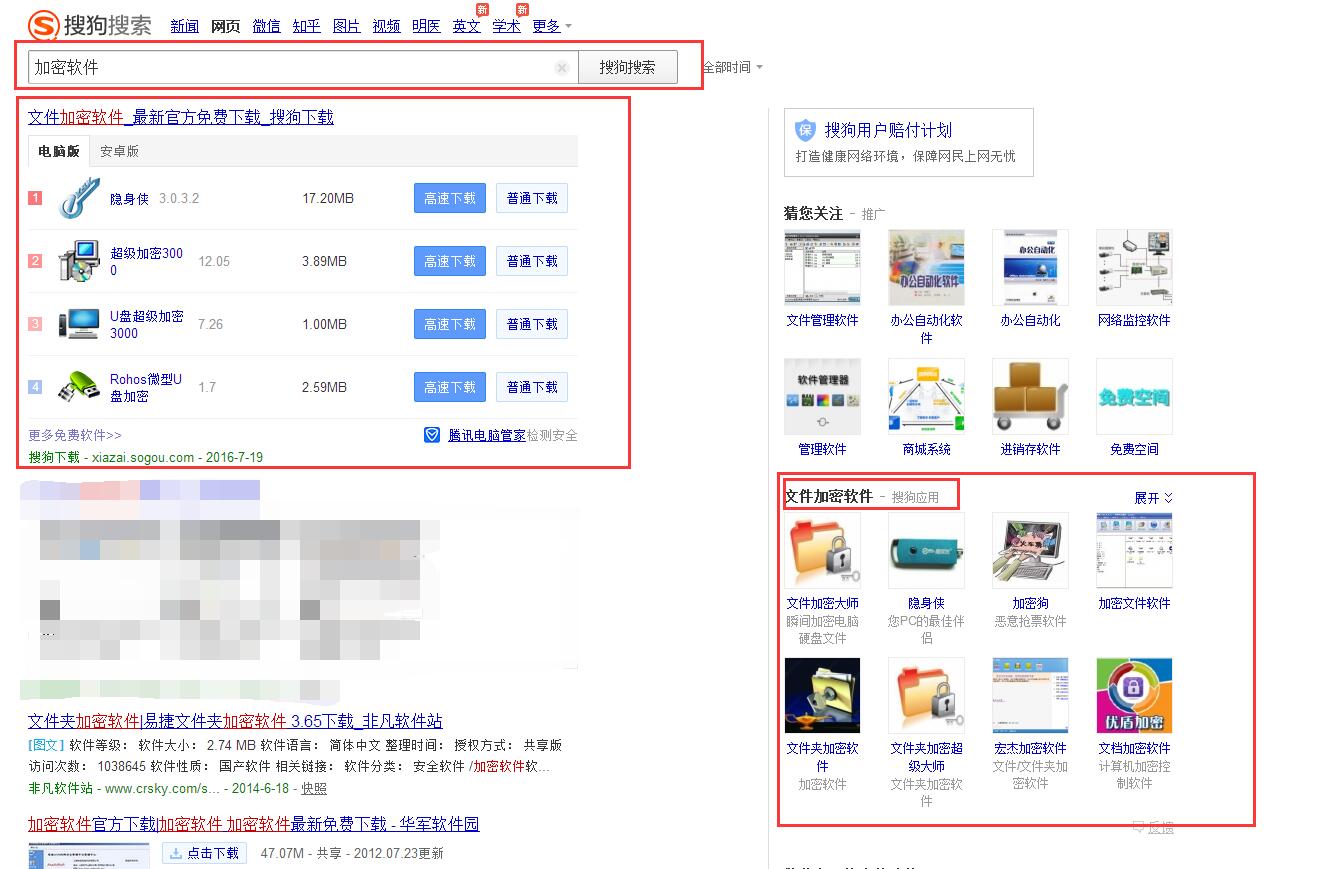The image size is (1332, 869).
Task: Open the 文件加密软件_最新官方免费下载 result title
Action: coord(181,117)
